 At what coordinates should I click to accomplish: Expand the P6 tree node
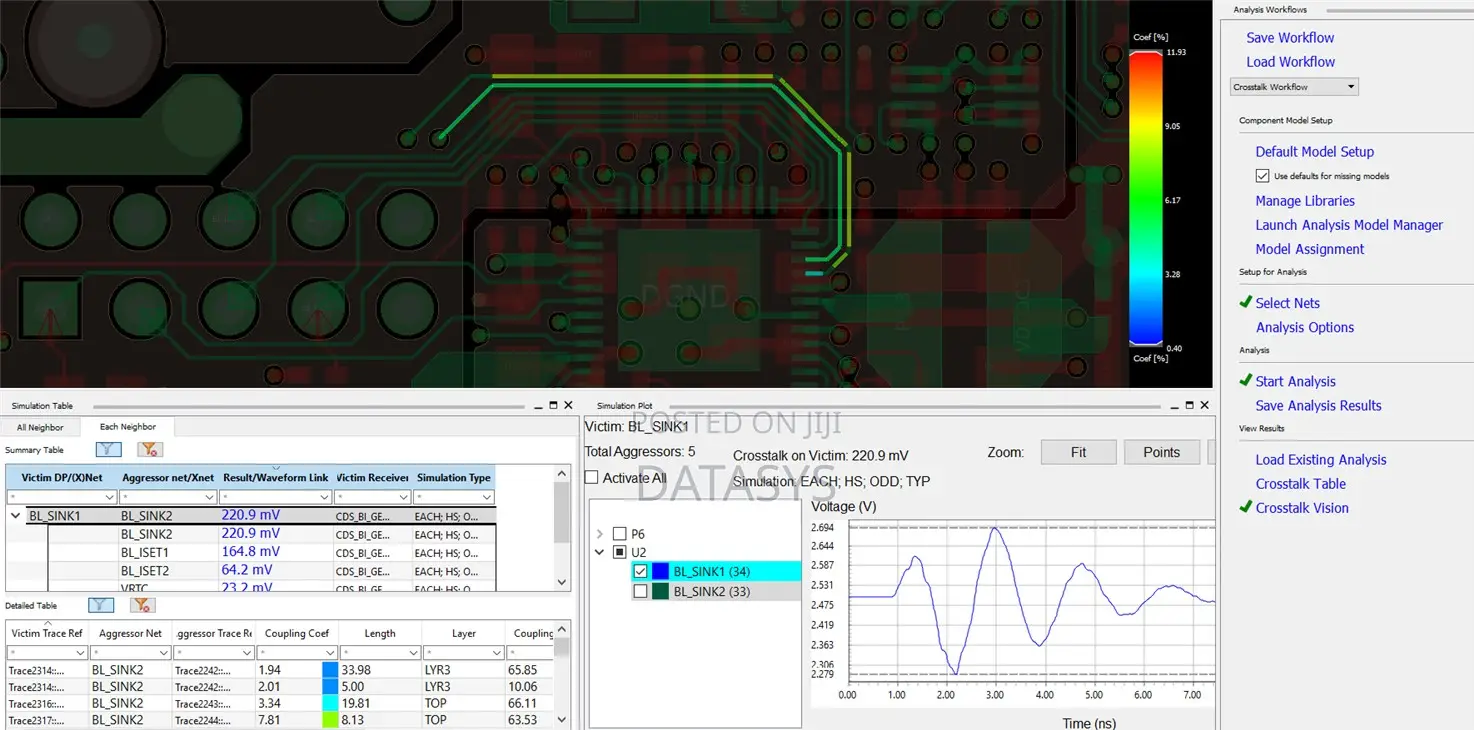(x=600, y=534)
